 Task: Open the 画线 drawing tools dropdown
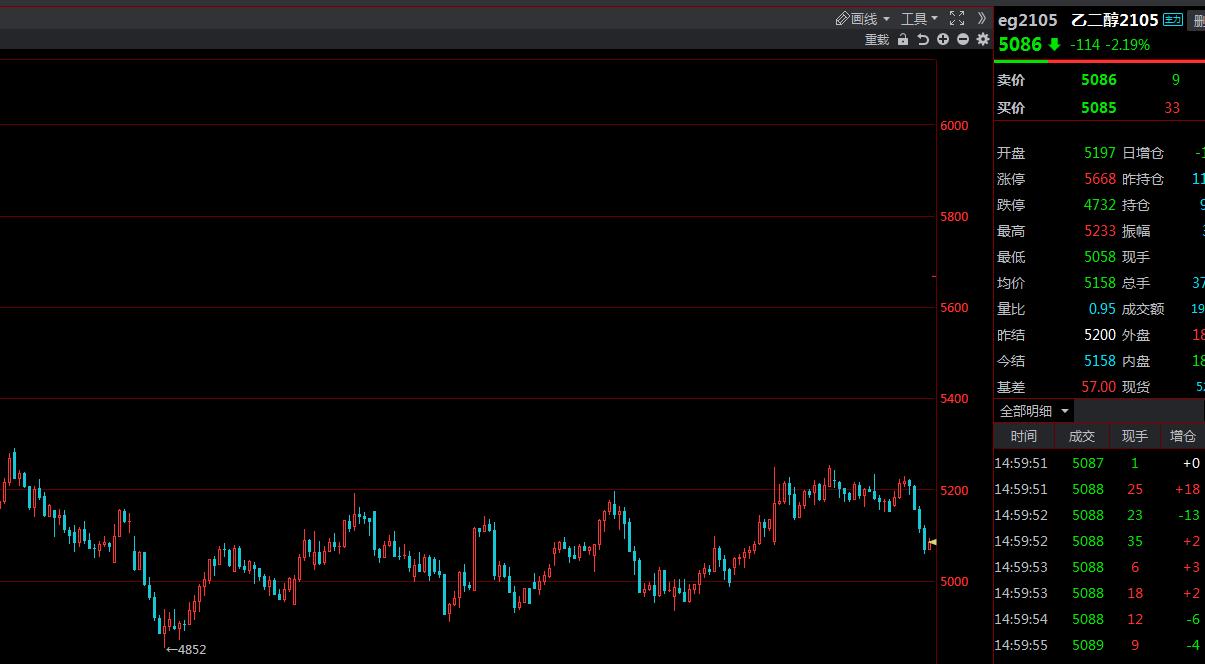pyautogui.click(x=864, y=19)
